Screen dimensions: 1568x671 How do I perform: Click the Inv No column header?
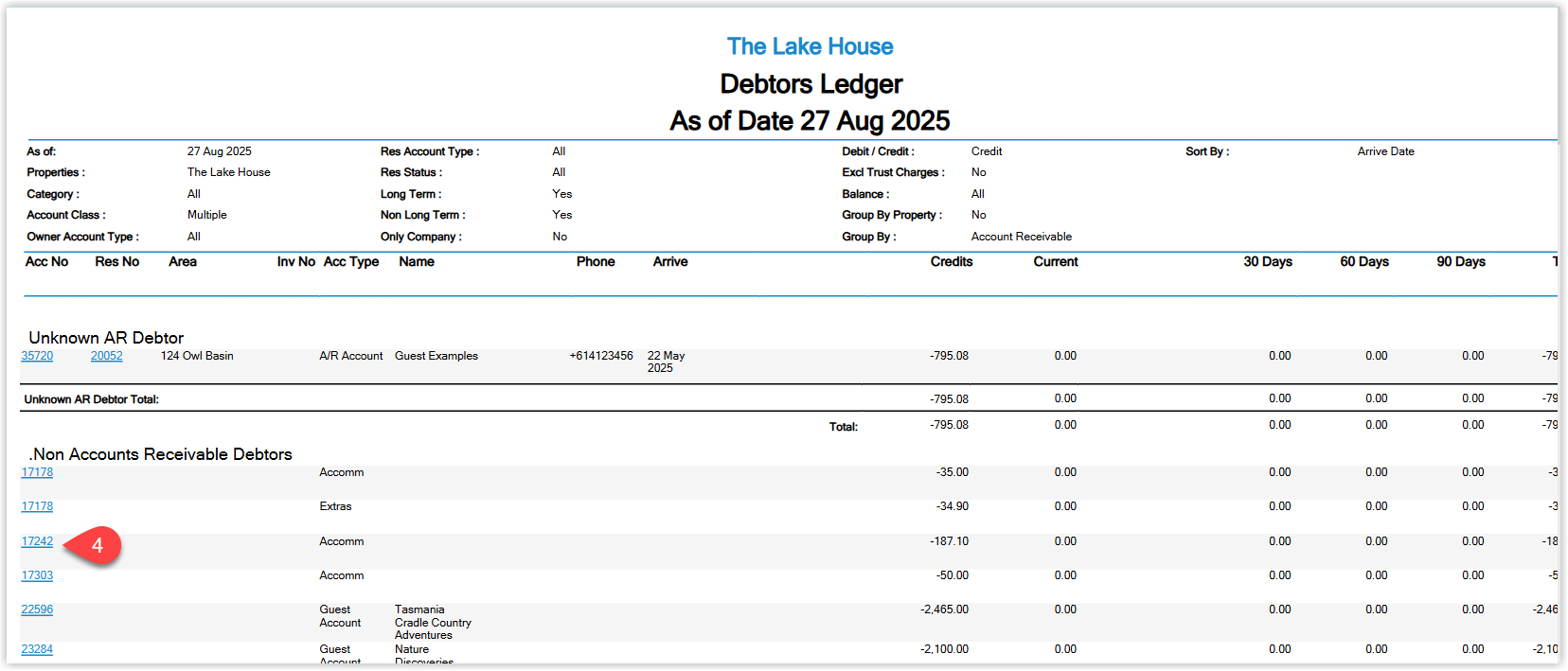296,262
